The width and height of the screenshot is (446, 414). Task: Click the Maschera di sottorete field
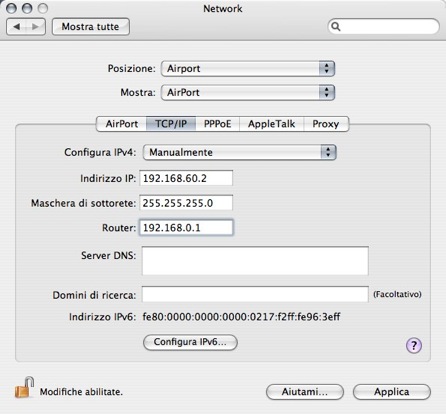pos(186,203)
